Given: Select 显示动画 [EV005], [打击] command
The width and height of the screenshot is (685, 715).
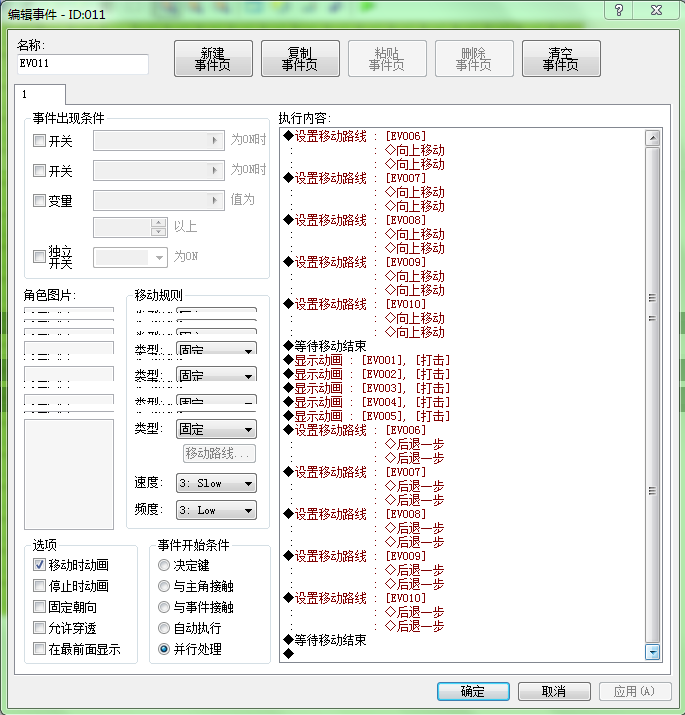Looking at the screenshot, I should point(367,416).
